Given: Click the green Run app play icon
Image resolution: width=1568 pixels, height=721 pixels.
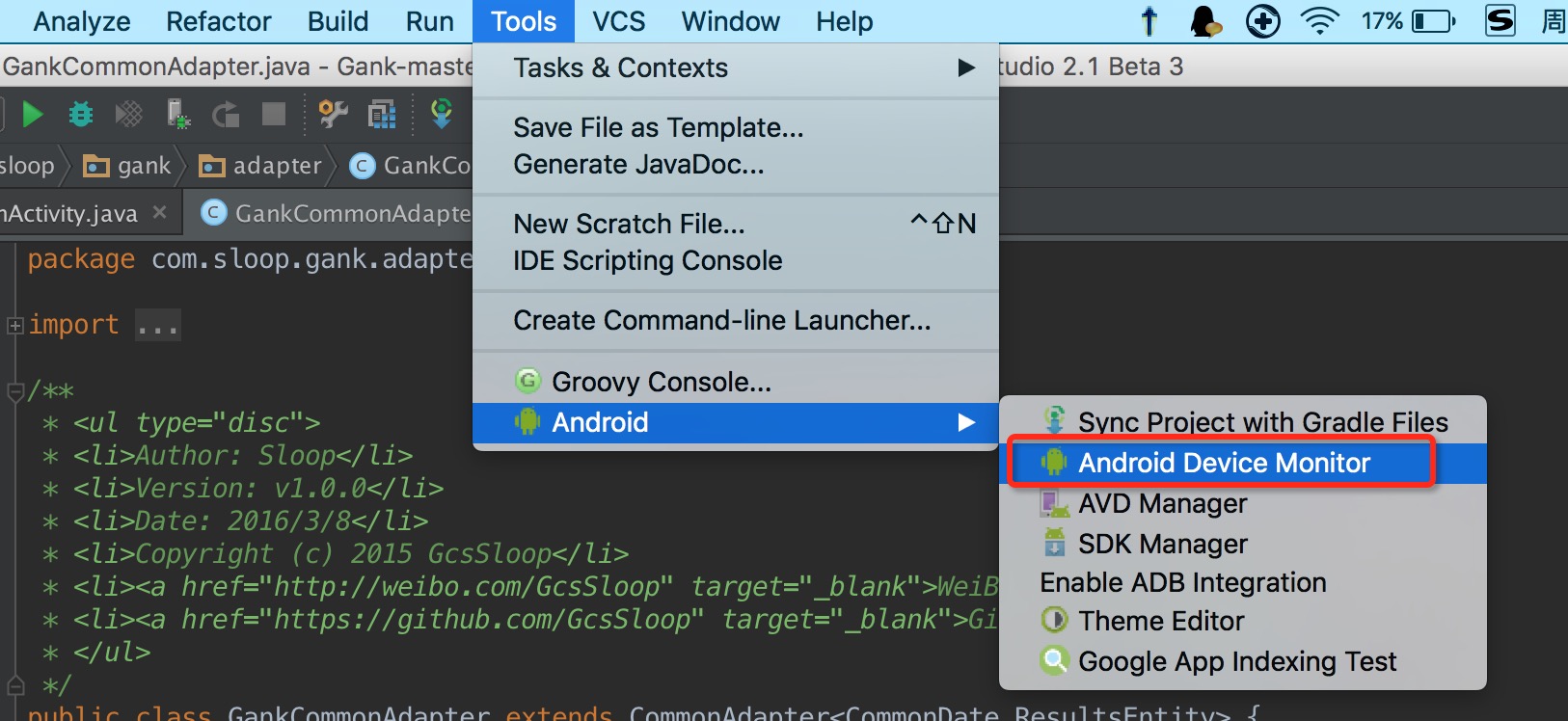Looking at the screenshot, I should click(x=33, y=115).
